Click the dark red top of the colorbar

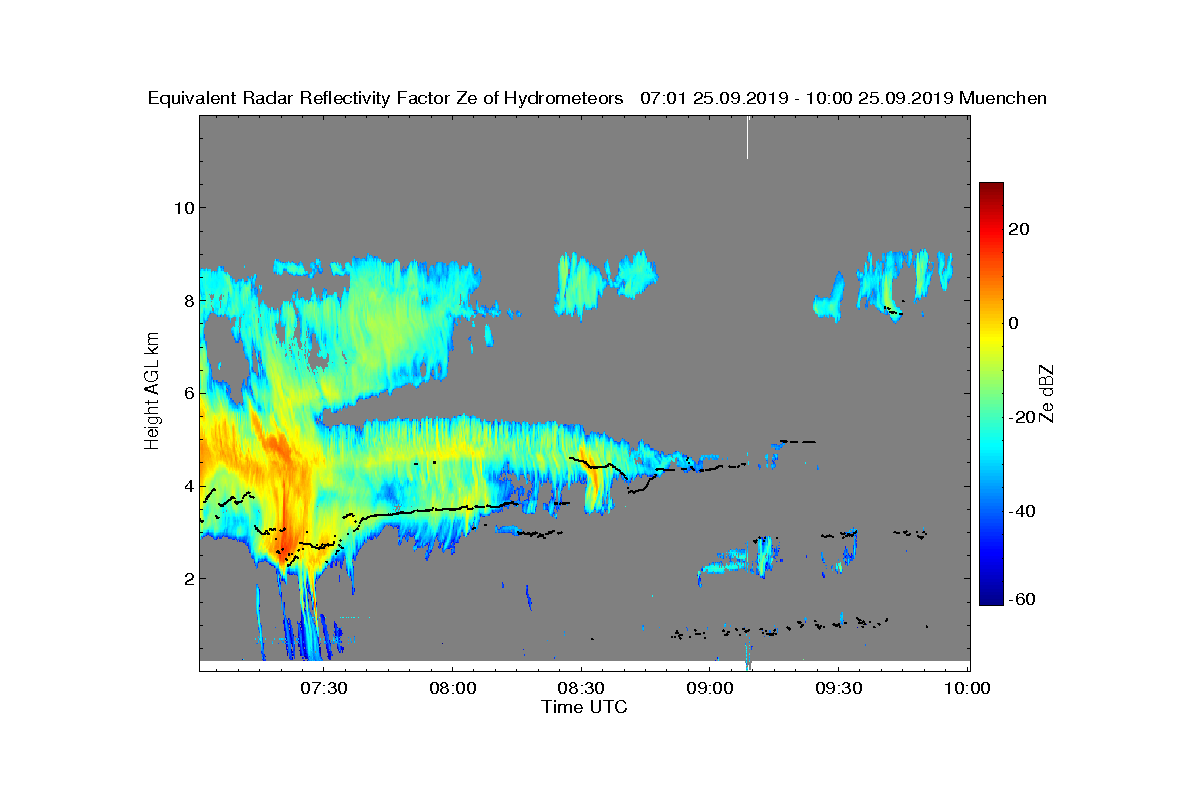pos(991,188)
